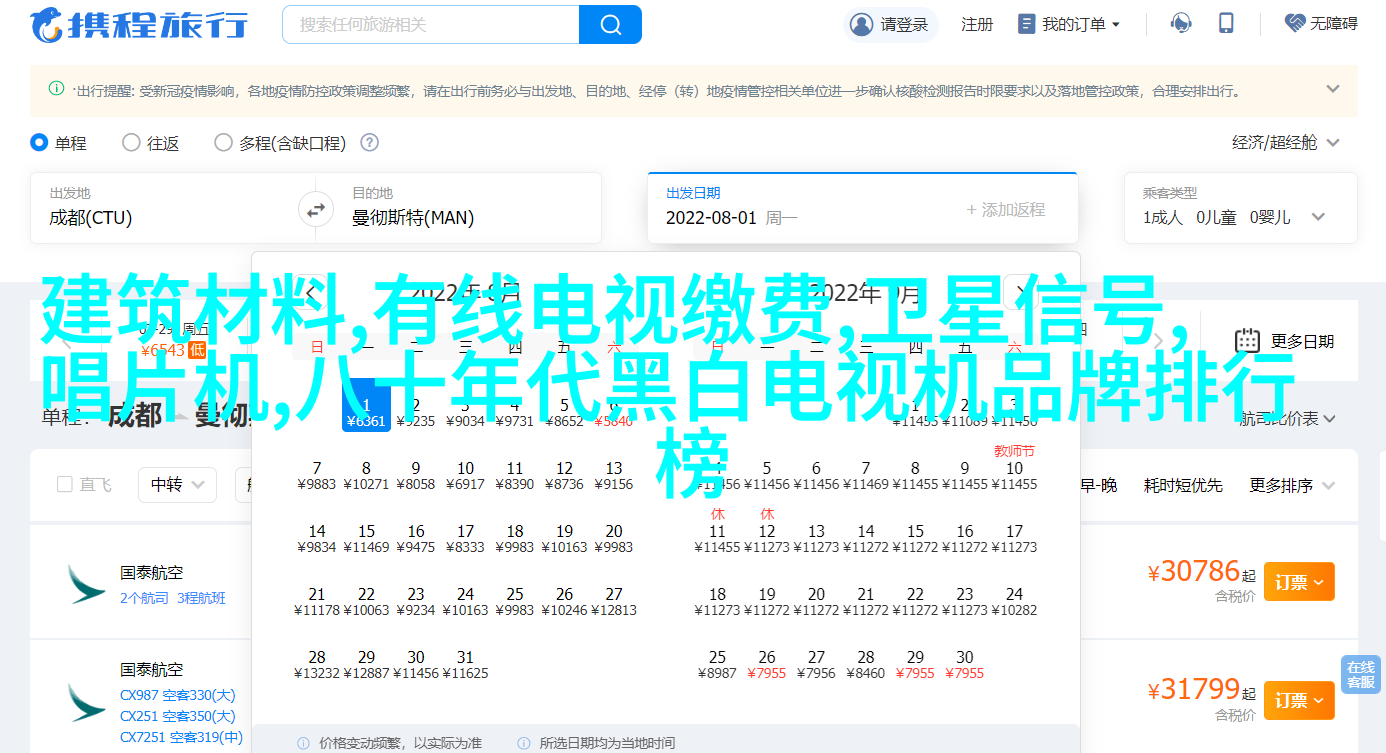Viewport: 1386px width, 753px height.
Task: Open the 无障碍 accessibility heart icon
Action: coord(1295,22)
